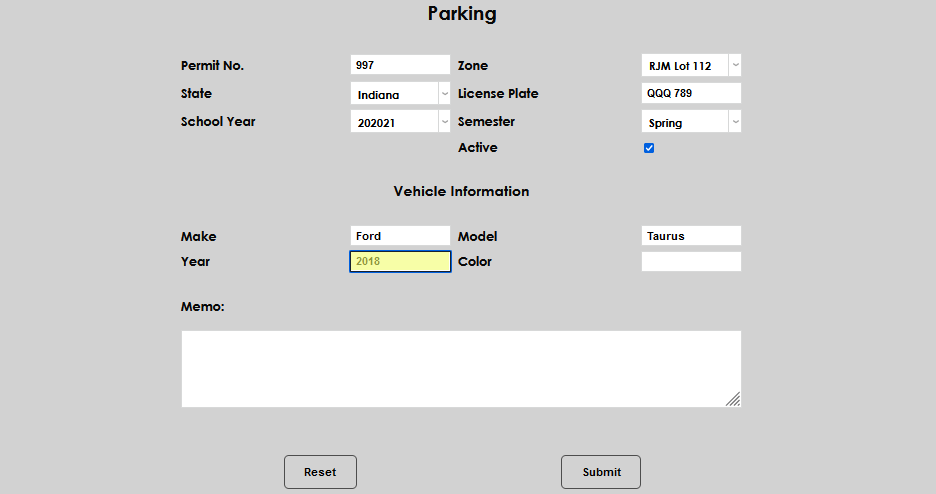Image resolution: width=936 pixels, height=494 pixels.
Task: Grab the Memo textarea resize handle
Action: [x=734, y=400]
